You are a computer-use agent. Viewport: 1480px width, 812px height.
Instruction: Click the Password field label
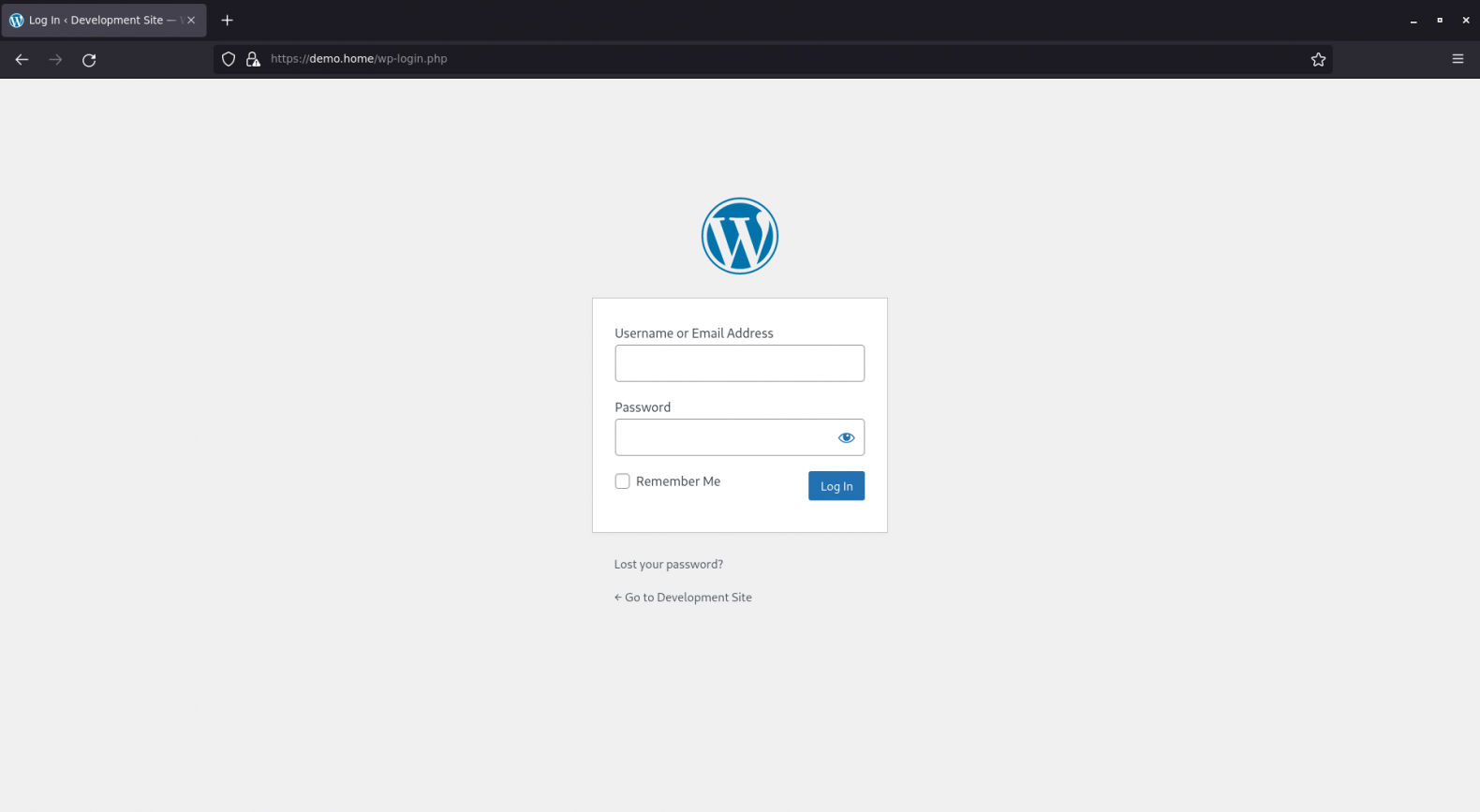coord(643,407)
